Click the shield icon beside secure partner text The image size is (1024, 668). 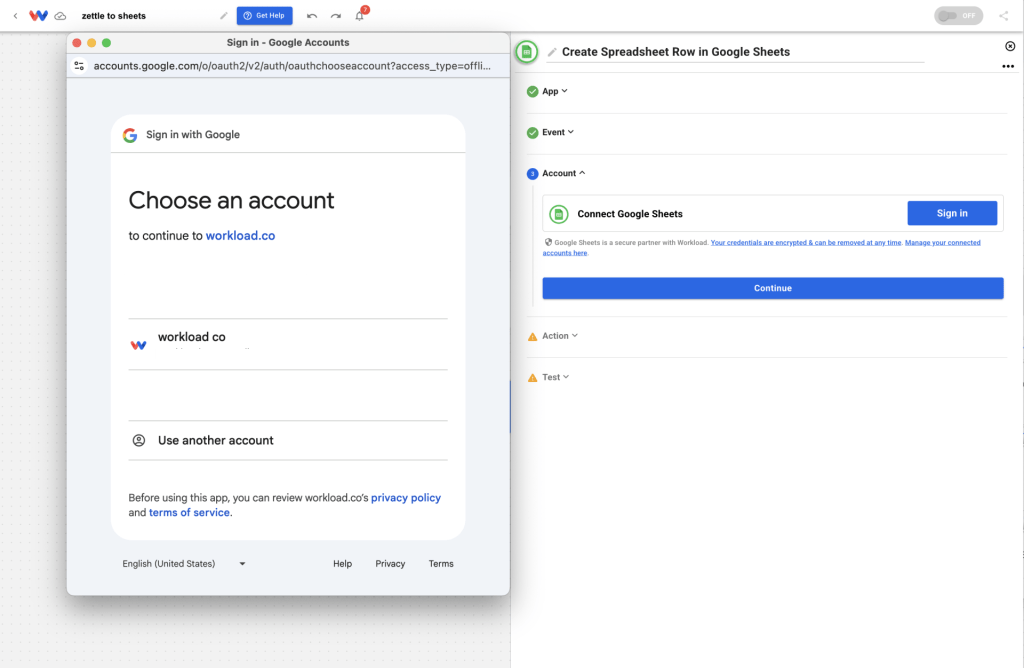[548, 242]
